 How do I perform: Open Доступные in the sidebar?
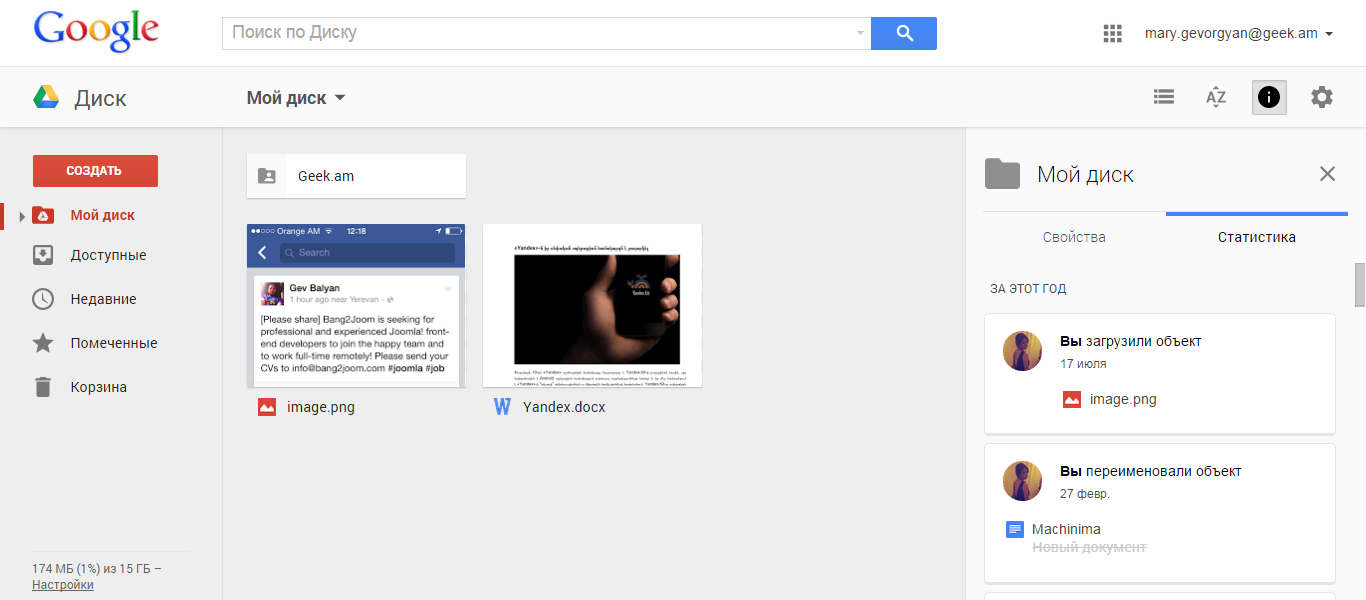pos(108,255)
